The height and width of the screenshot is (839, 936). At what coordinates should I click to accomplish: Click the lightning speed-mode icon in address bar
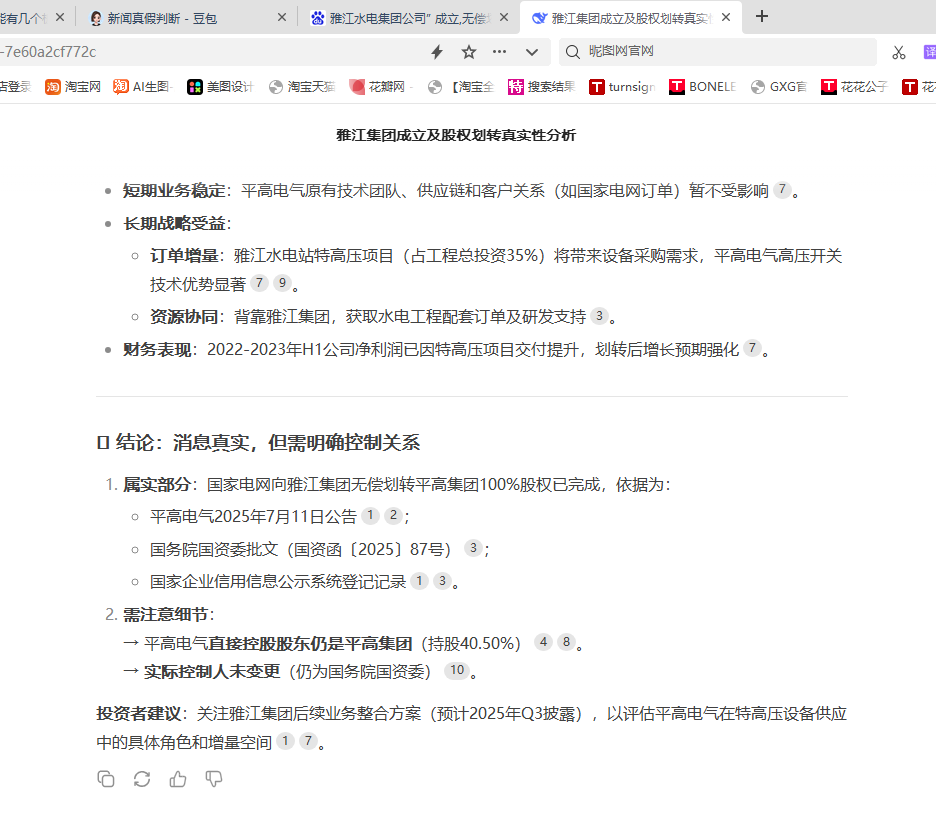(x=437, y=52)
